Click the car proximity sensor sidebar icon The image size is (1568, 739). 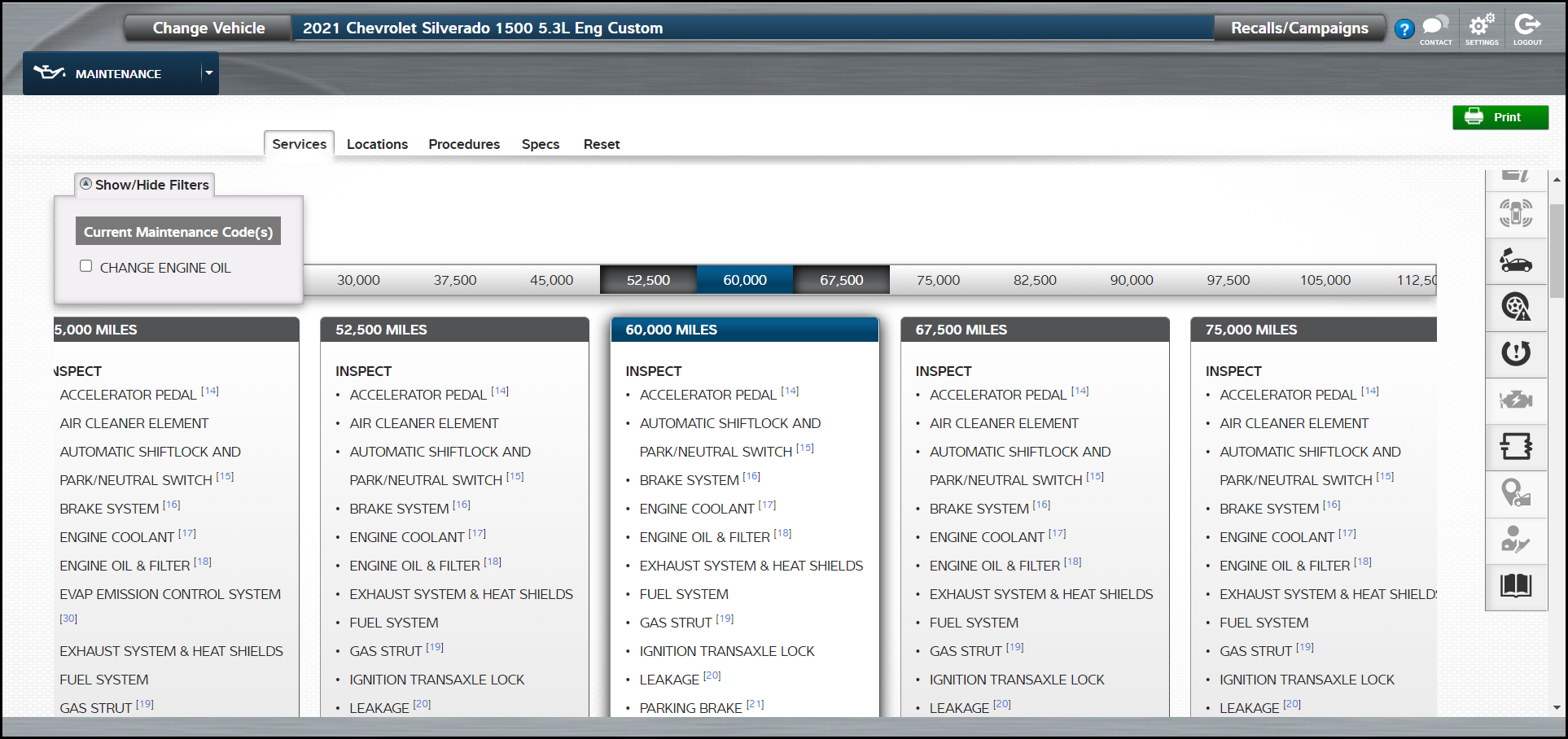(x=1515, y=214)
